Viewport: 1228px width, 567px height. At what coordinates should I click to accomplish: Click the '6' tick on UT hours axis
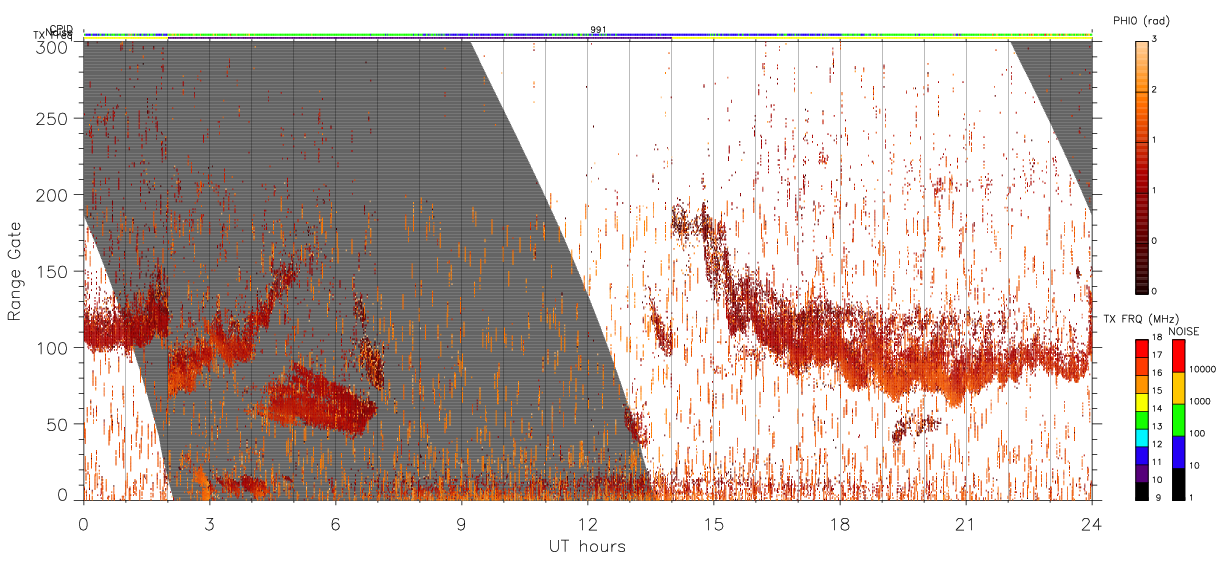(335, 523)
